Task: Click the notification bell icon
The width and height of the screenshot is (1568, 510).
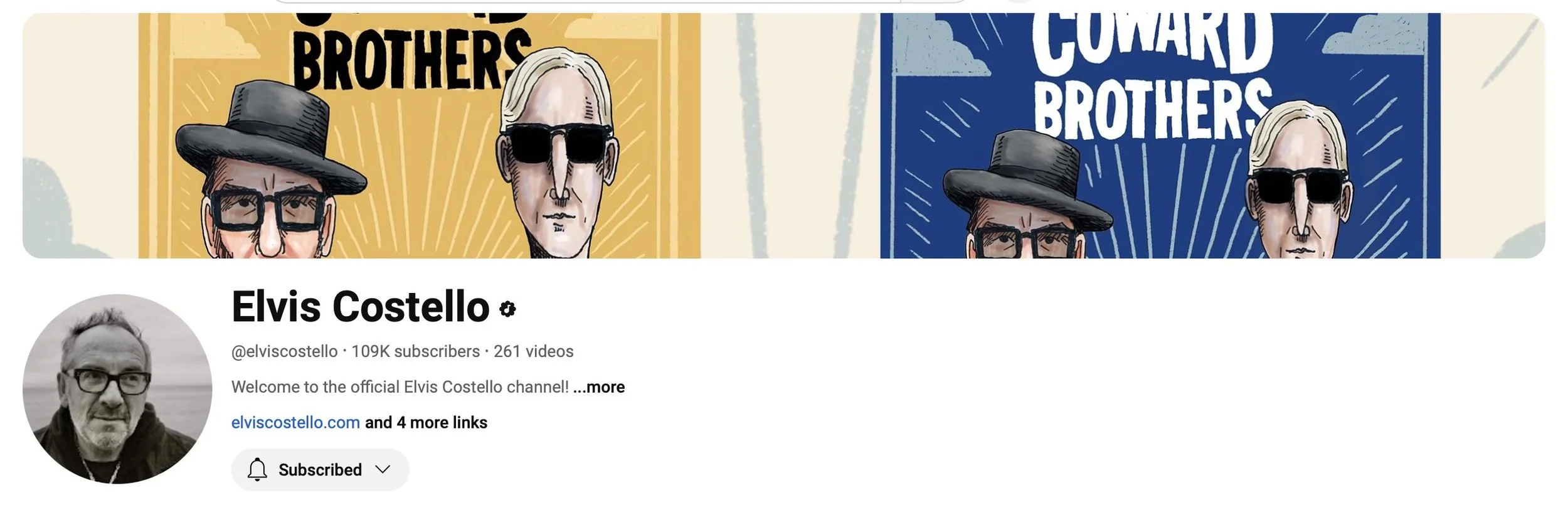Action: pyautogui.click(x=257, y=469)
